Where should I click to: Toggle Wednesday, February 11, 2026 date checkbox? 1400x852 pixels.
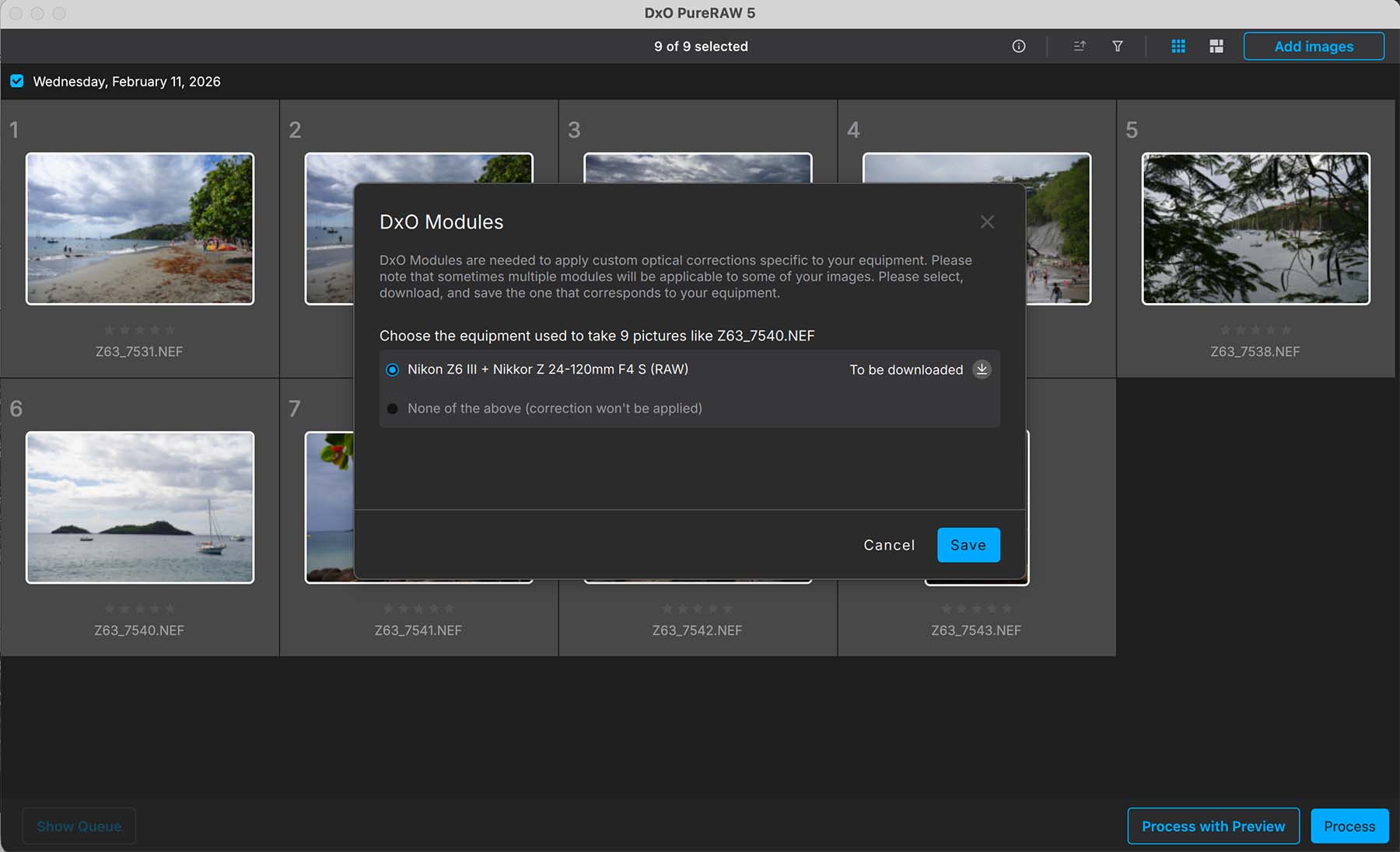tap(17, 82)
